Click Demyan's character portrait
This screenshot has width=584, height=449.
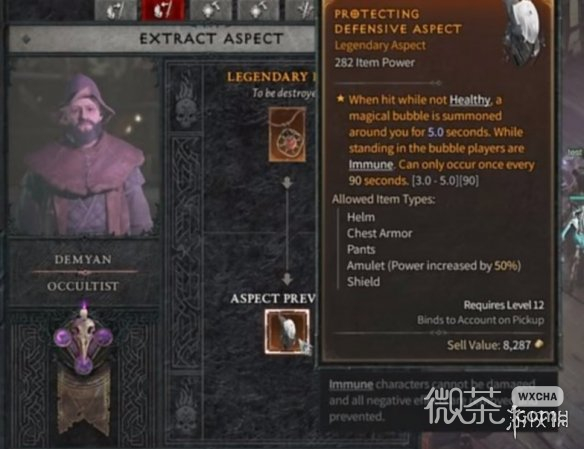coord(83,147)
